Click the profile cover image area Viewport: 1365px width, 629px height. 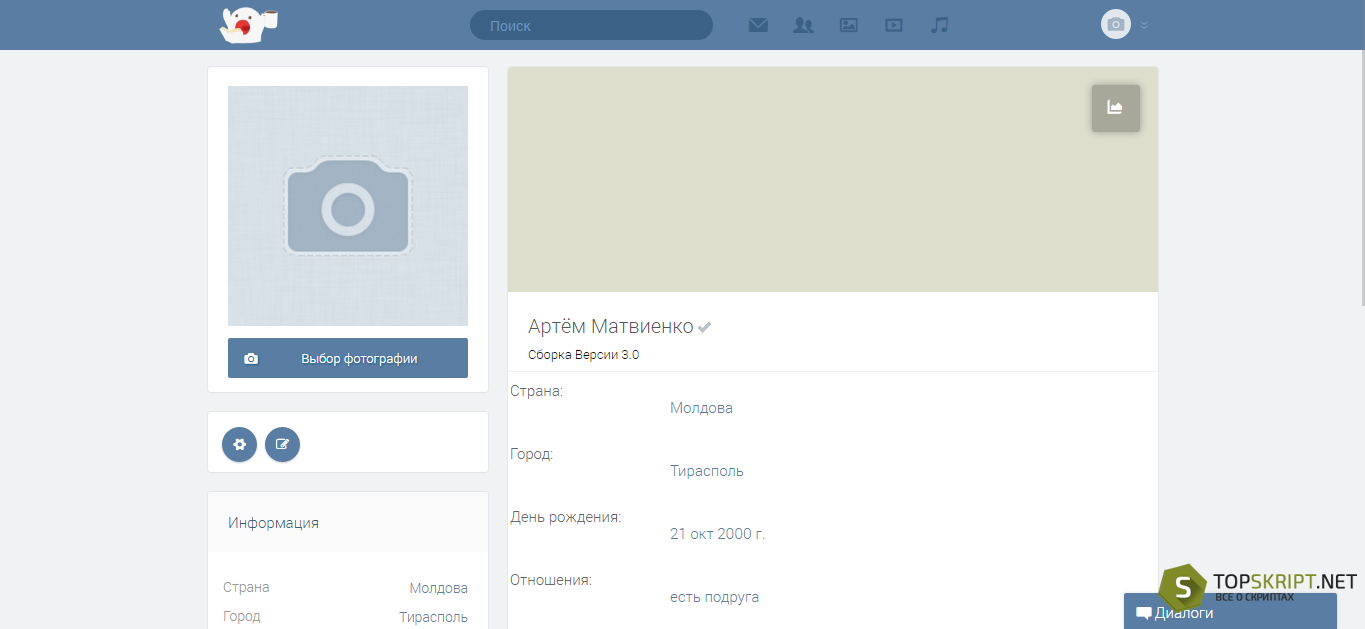(x=833, y=179)
